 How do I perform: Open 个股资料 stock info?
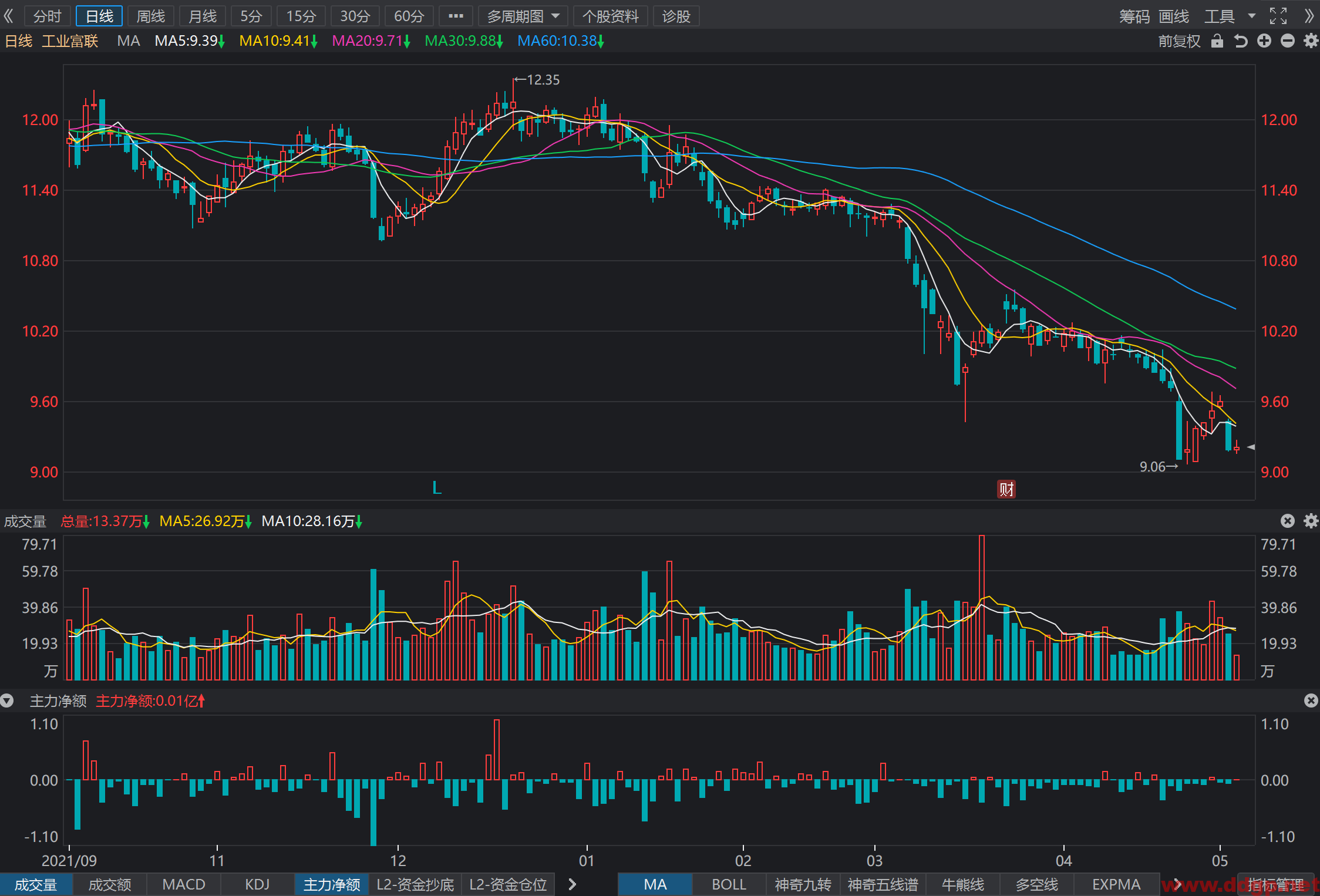(x=610, y=16)
